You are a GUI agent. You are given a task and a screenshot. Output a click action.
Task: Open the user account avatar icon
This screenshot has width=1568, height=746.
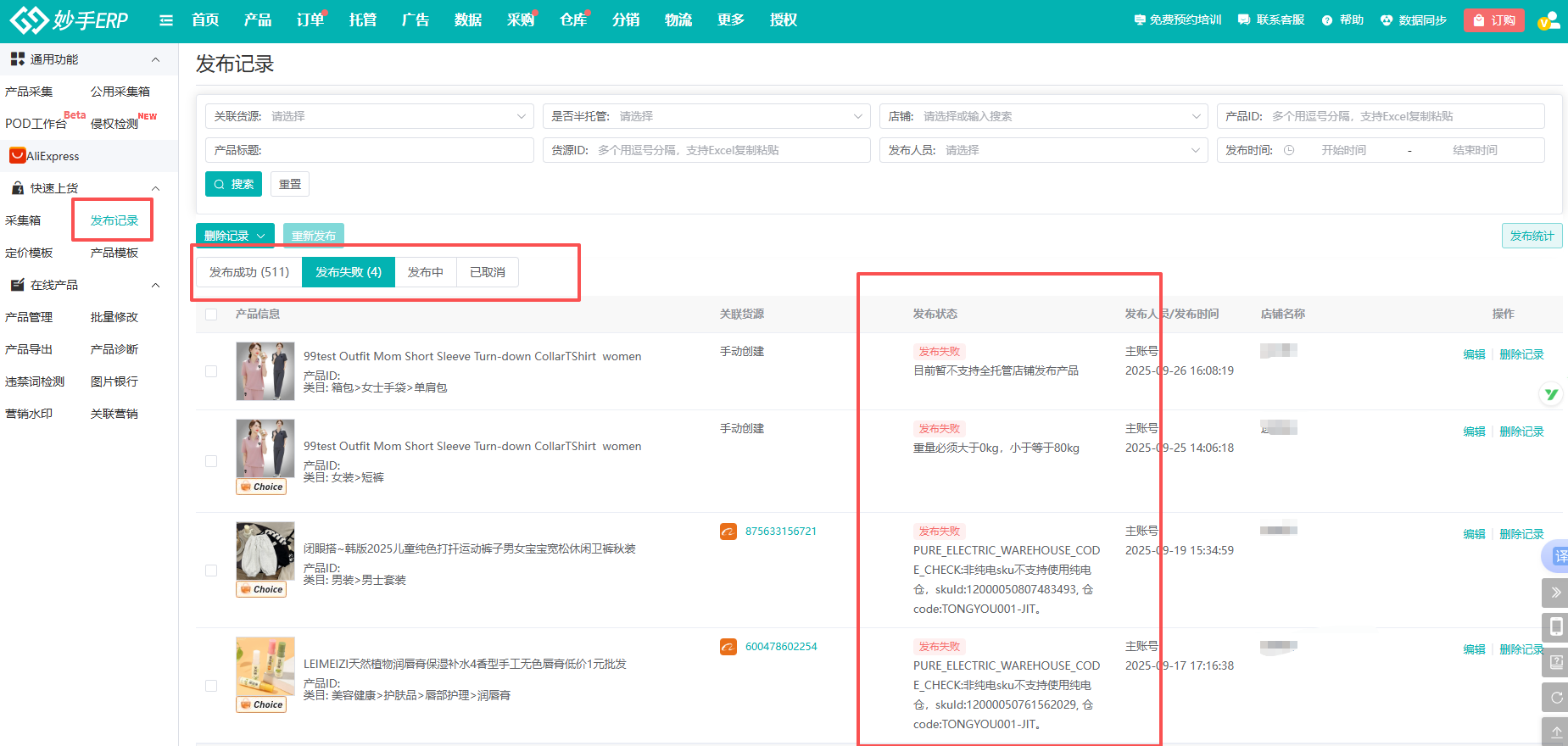1548,20
